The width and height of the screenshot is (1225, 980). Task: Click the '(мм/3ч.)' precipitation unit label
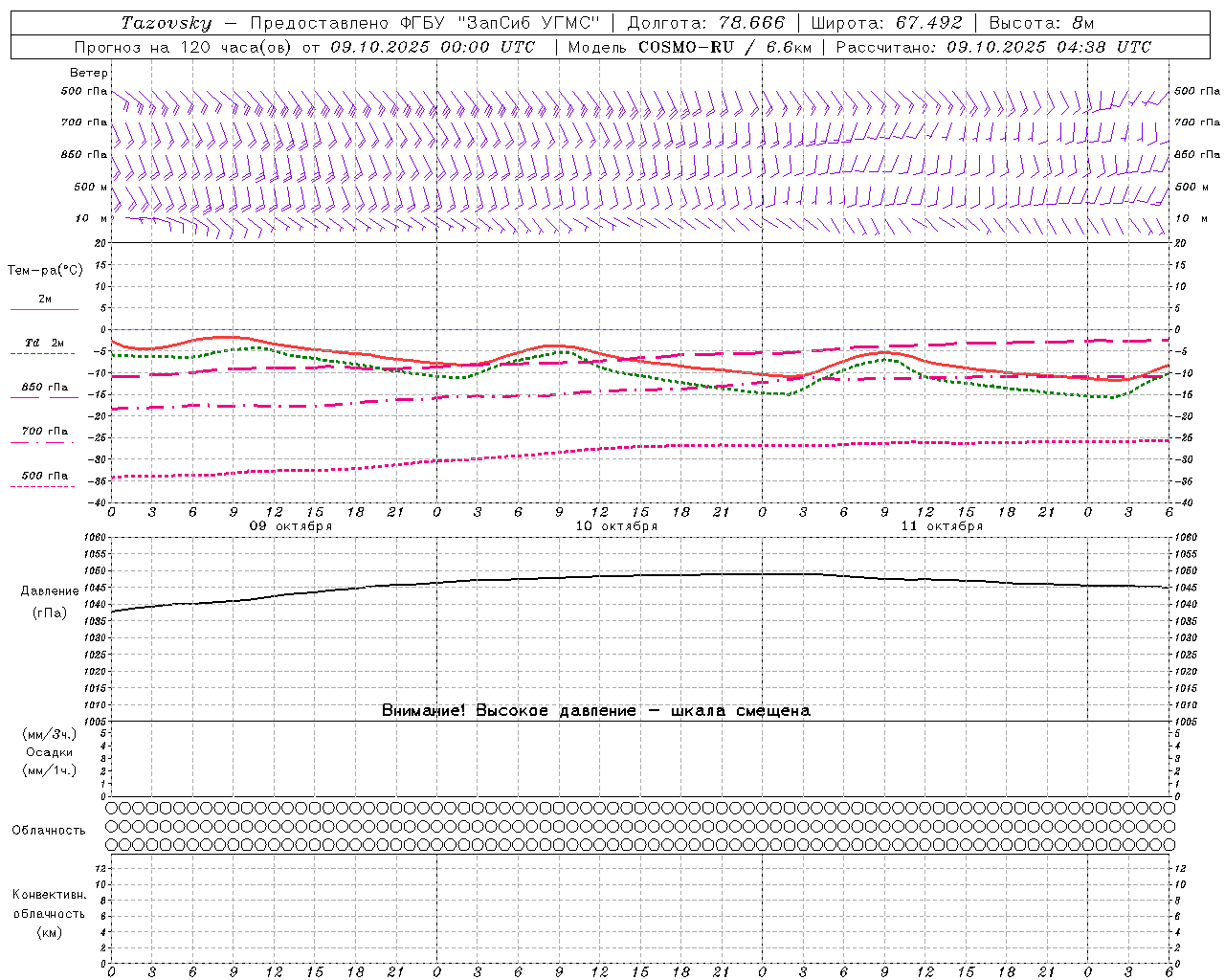(50, 735)
